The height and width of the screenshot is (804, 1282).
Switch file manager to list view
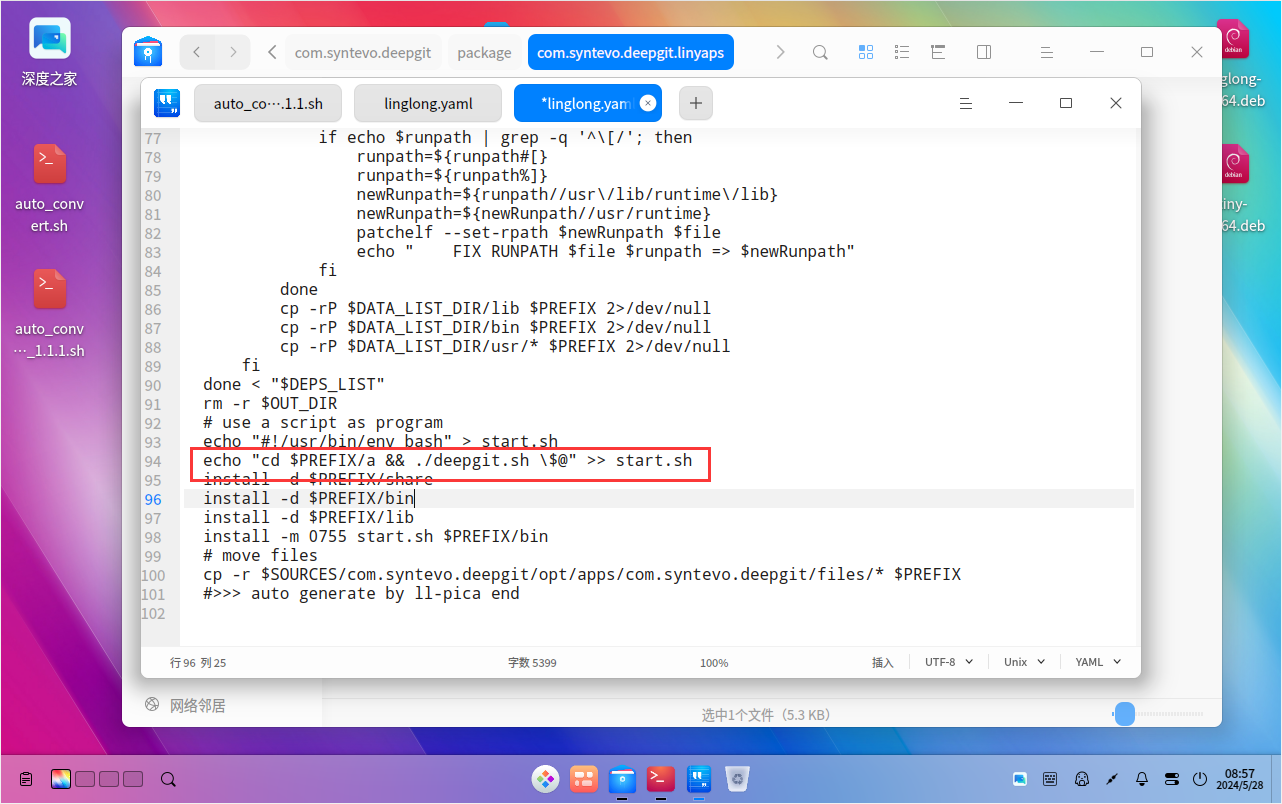[x=902, y=52]
